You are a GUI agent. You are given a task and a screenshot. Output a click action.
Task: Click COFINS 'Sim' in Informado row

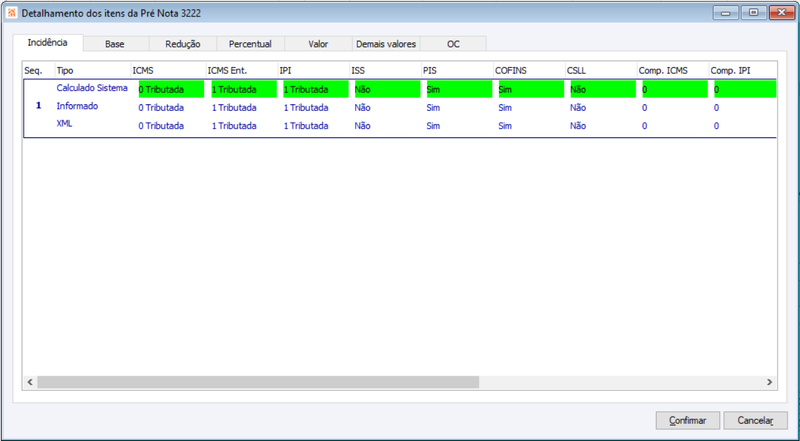[x=505, y=108]
